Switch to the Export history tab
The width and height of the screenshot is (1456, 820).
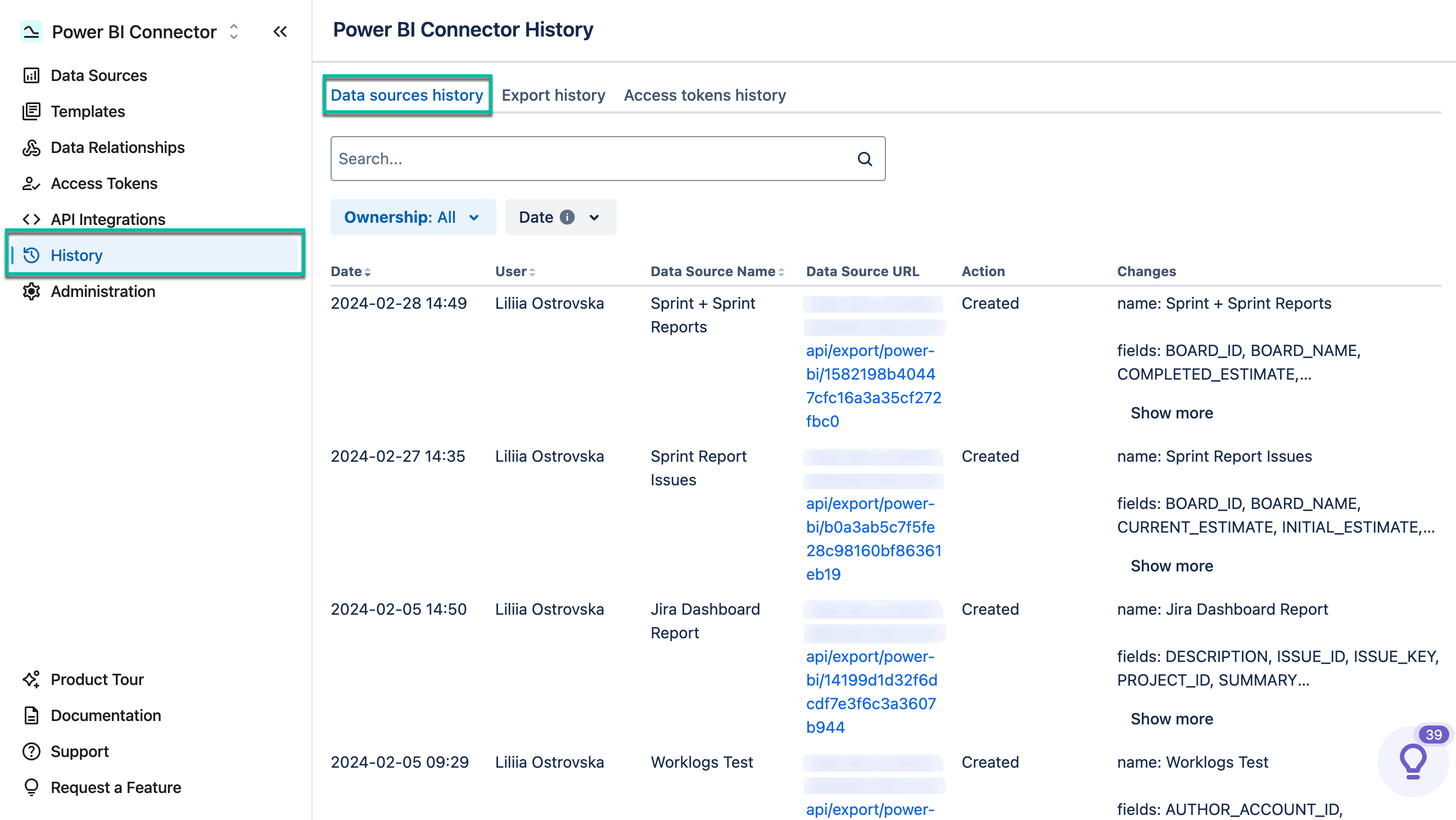[553, 95]
